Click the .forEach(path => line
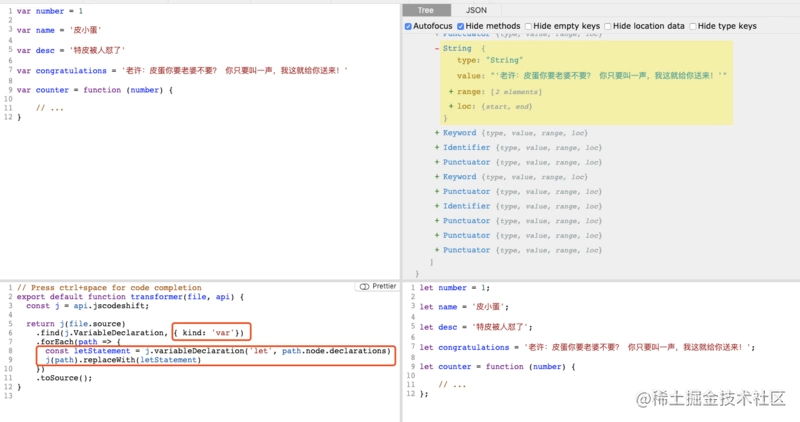This screenshot has width=800, height=422. [x=78, y=342]
